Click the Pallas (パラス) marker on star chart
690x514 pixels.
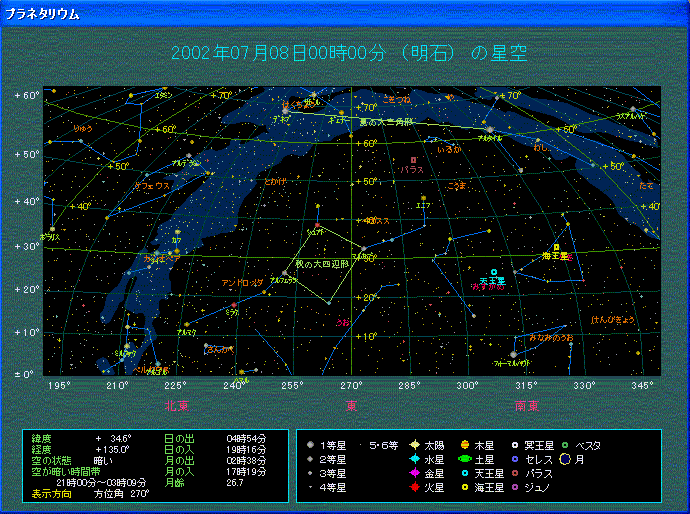point(413,160)
